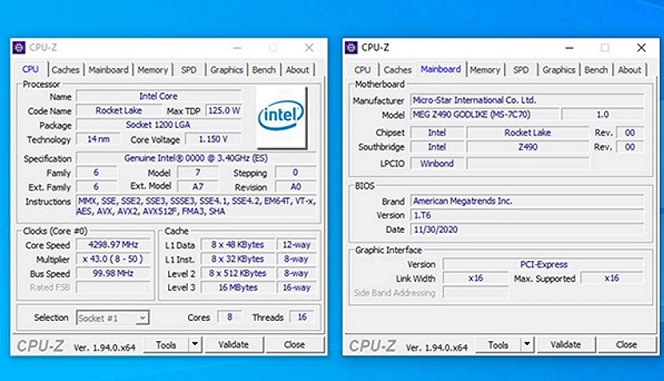664x381 pixels.
Task: Click 'MEG Z490 GODLIKE (MS-7C70)' model field
Action: click(485, 114)
